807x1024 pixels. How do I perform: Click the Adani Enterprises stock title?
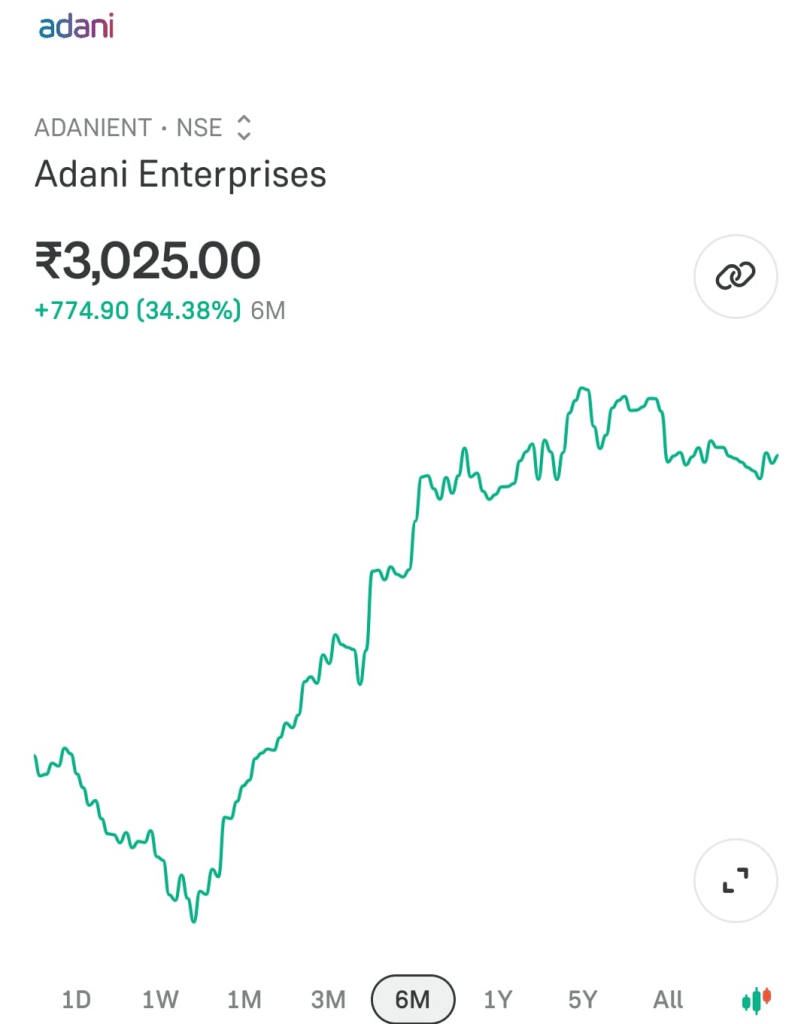point(180,174)
